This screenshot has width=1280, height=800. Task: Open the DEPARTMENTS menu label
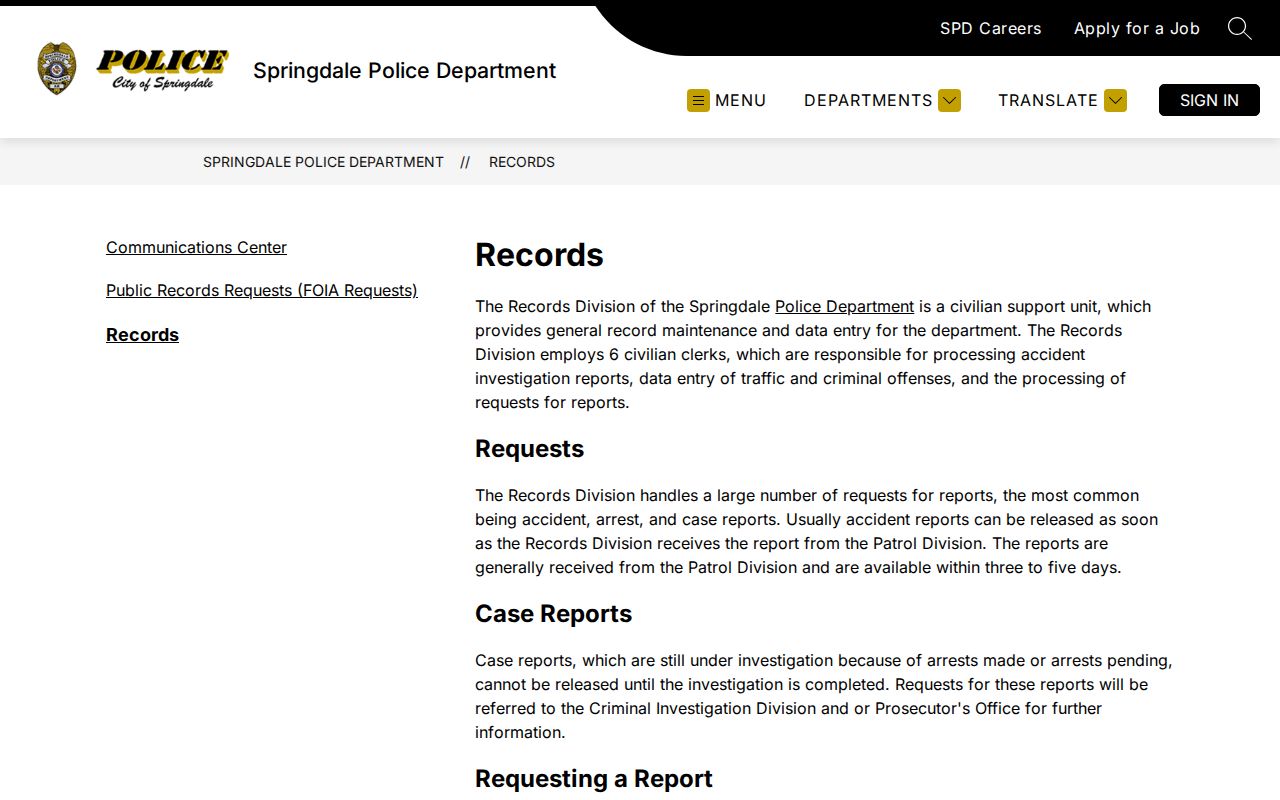(868, 100)
